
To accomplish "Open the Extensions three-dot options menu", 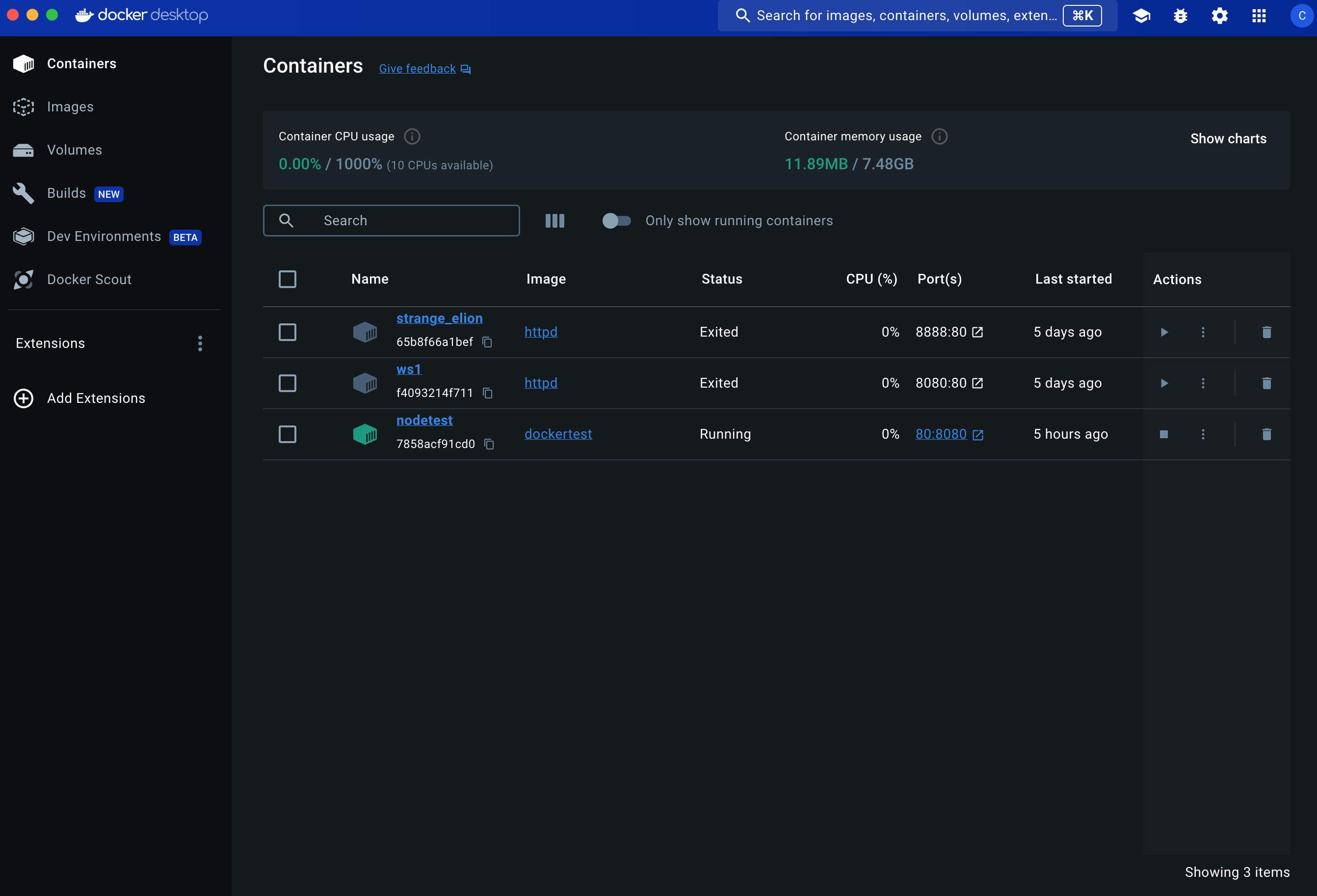I will [200, 343].
